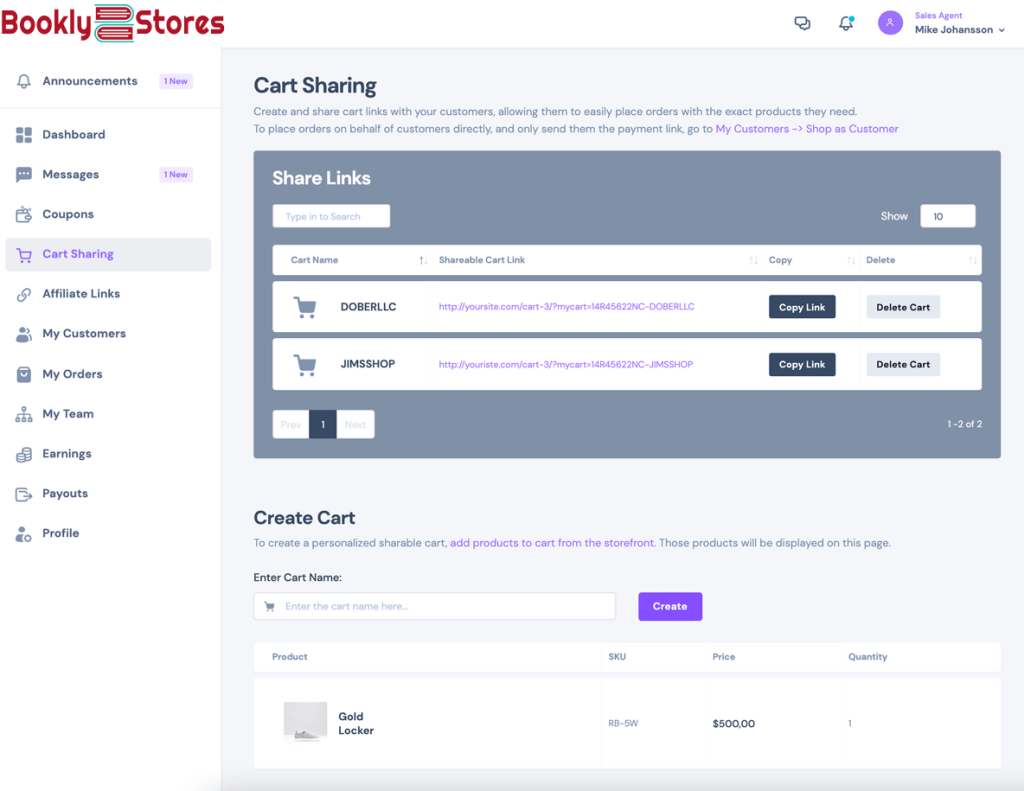Go to Payouts in the sidebar
The image size is (1024, 791).
(x=65, y=494)
